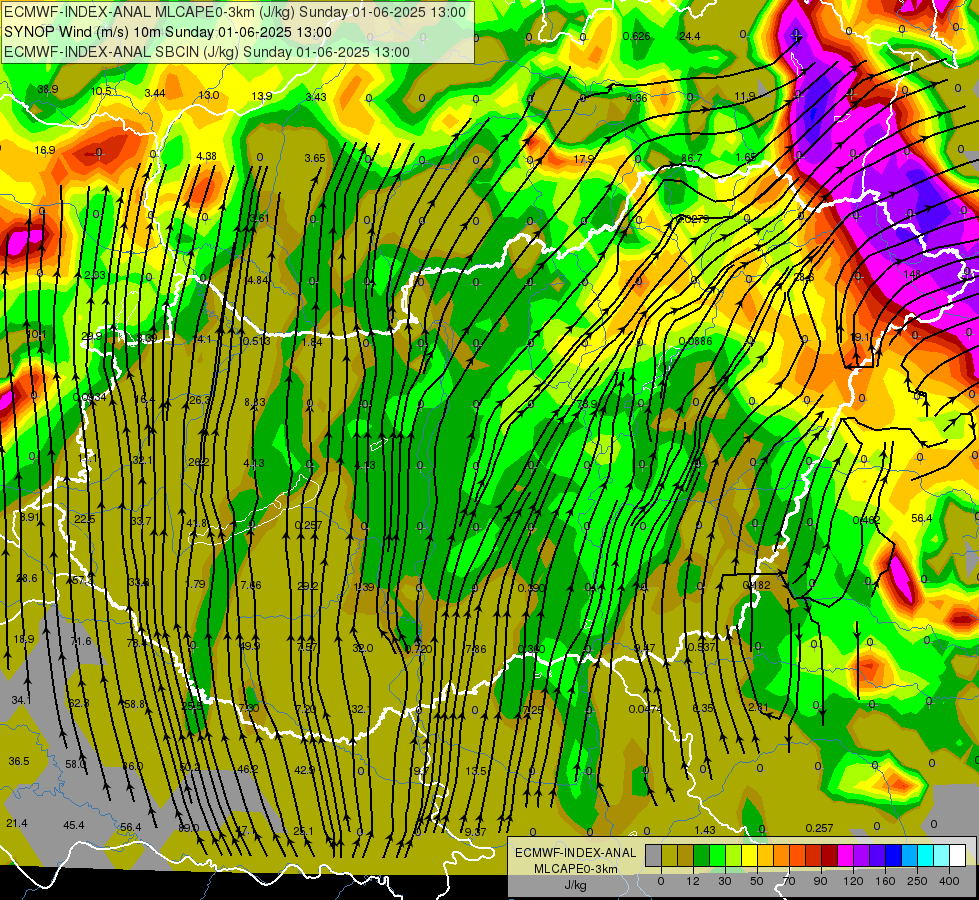The width and height of the screenshot is (979, 900).
Task: Click the MLCAPE0-3km title line in header
Action: tap(235, 12)
